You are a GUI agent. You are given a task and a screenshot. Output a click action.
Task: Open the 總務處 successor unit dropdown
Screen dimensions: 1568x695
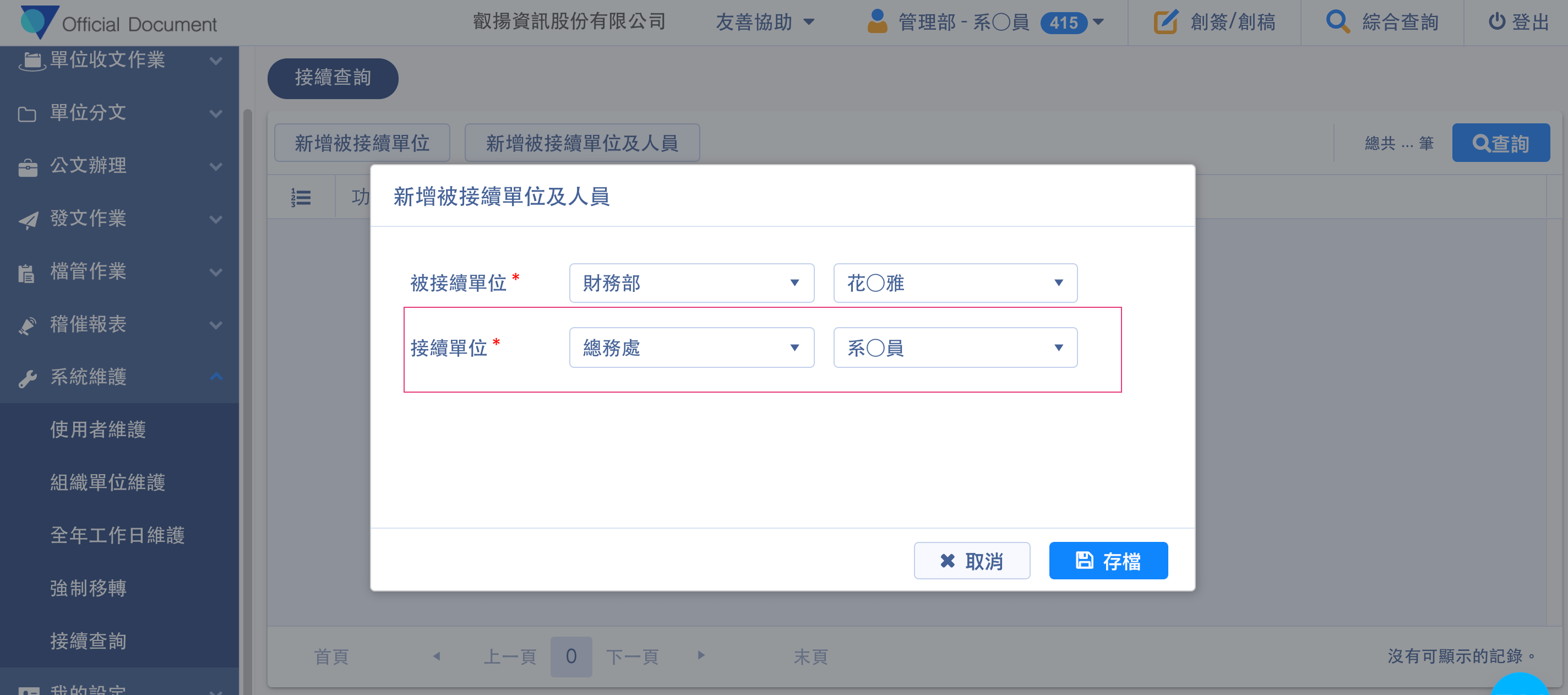tap(691, 347)
